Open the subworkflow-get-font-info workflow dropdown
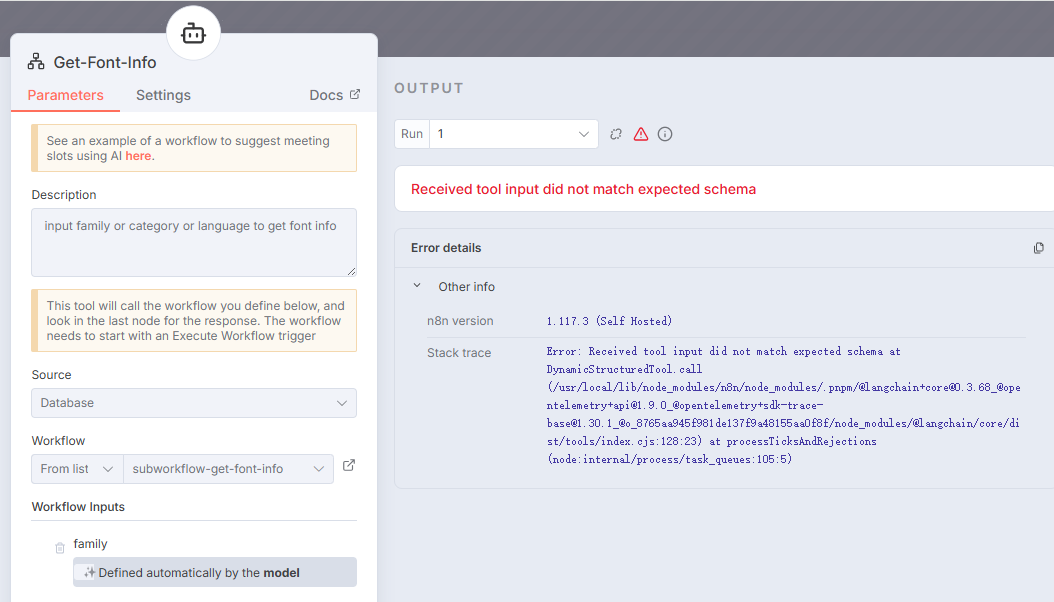The width and height of the screenshot is (1054, 602). point(228,469)
